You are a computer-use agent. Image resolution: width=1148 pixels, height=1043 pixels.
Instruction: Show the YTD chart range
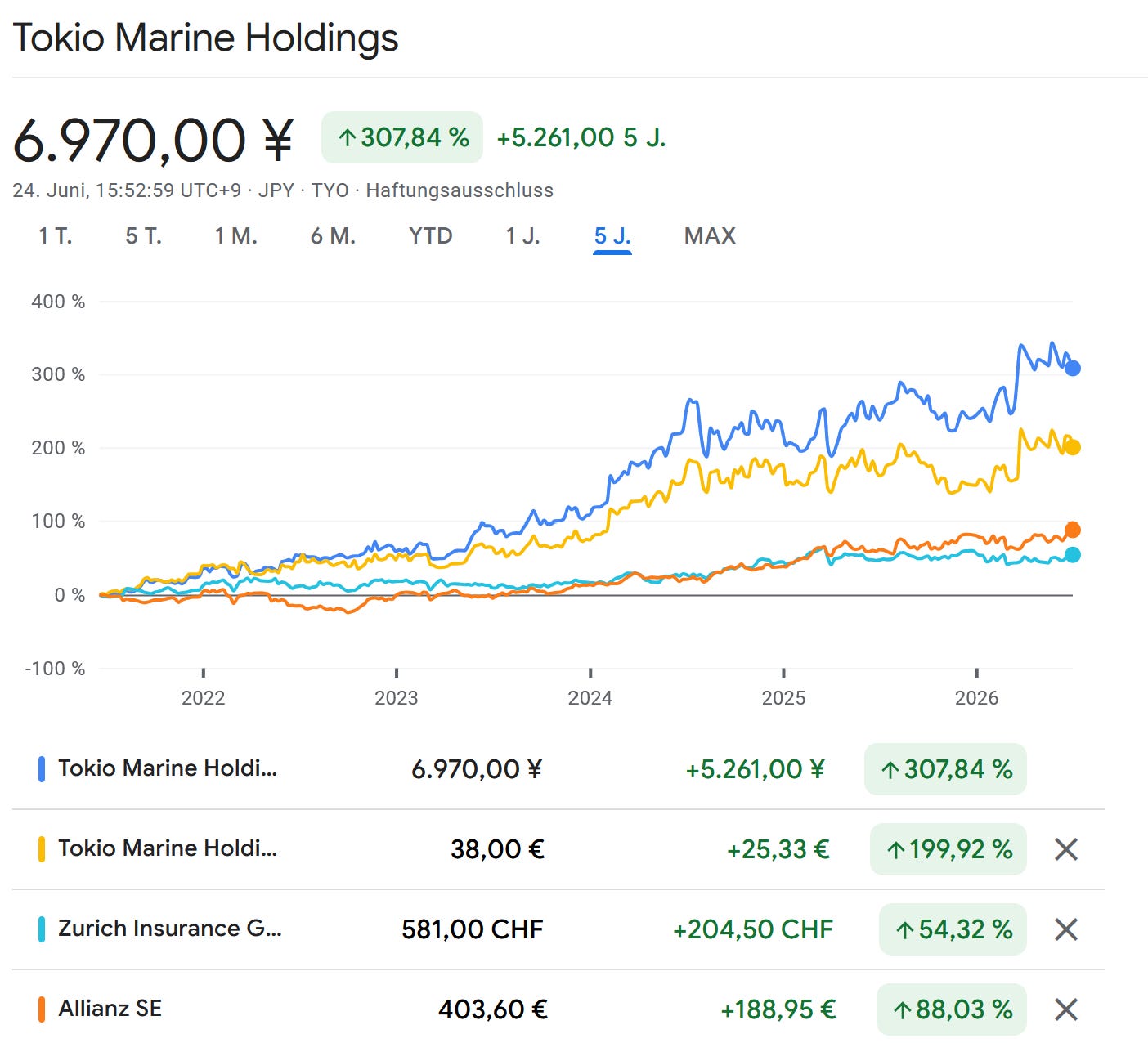click(x=431, y=236)
